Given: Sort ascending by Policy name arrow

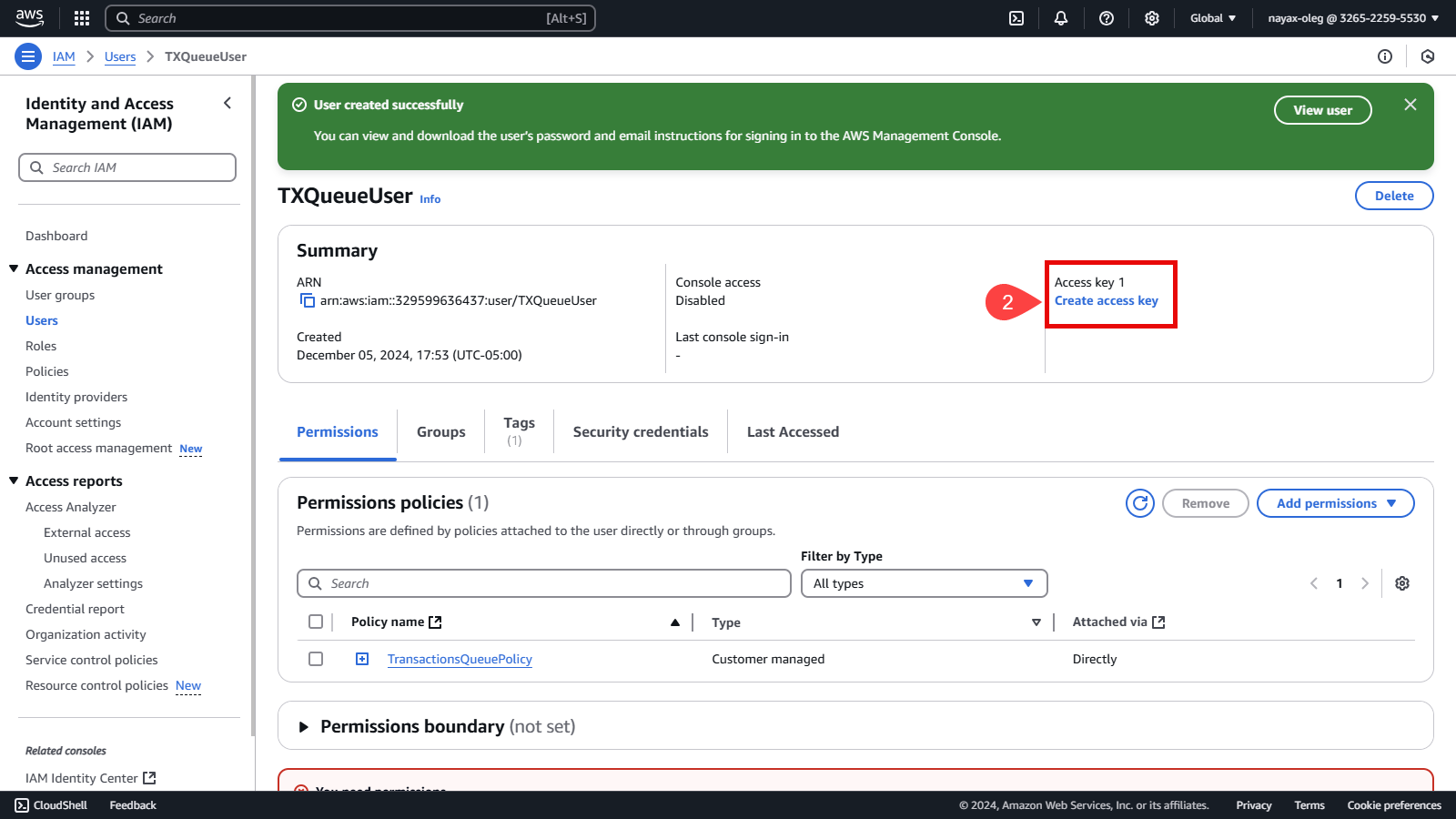Looking at the screenshot, I should click(x=675, y=622).
